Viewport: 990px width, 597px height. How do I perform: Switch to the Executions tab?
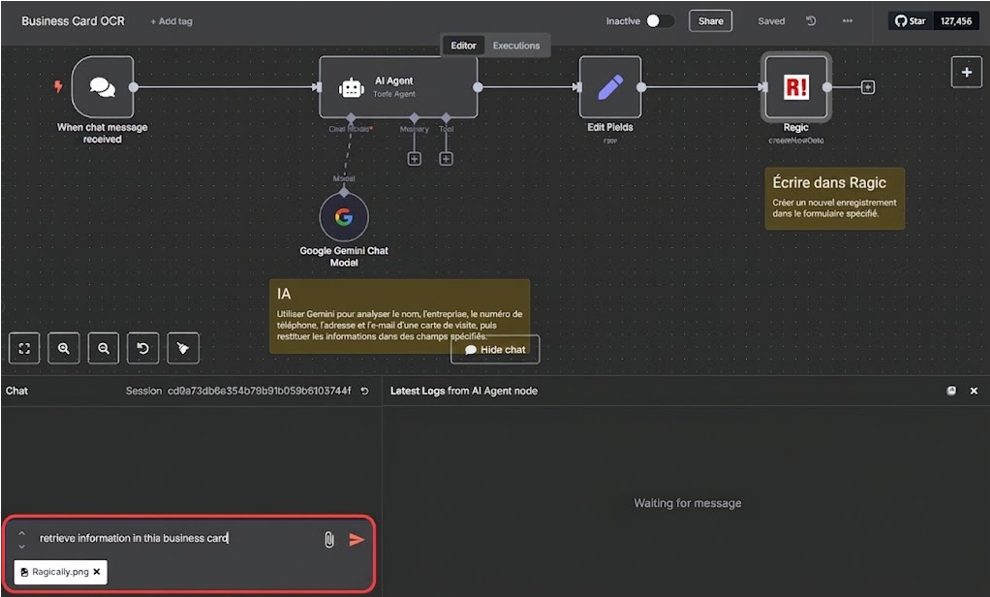(x=516, y=45)
